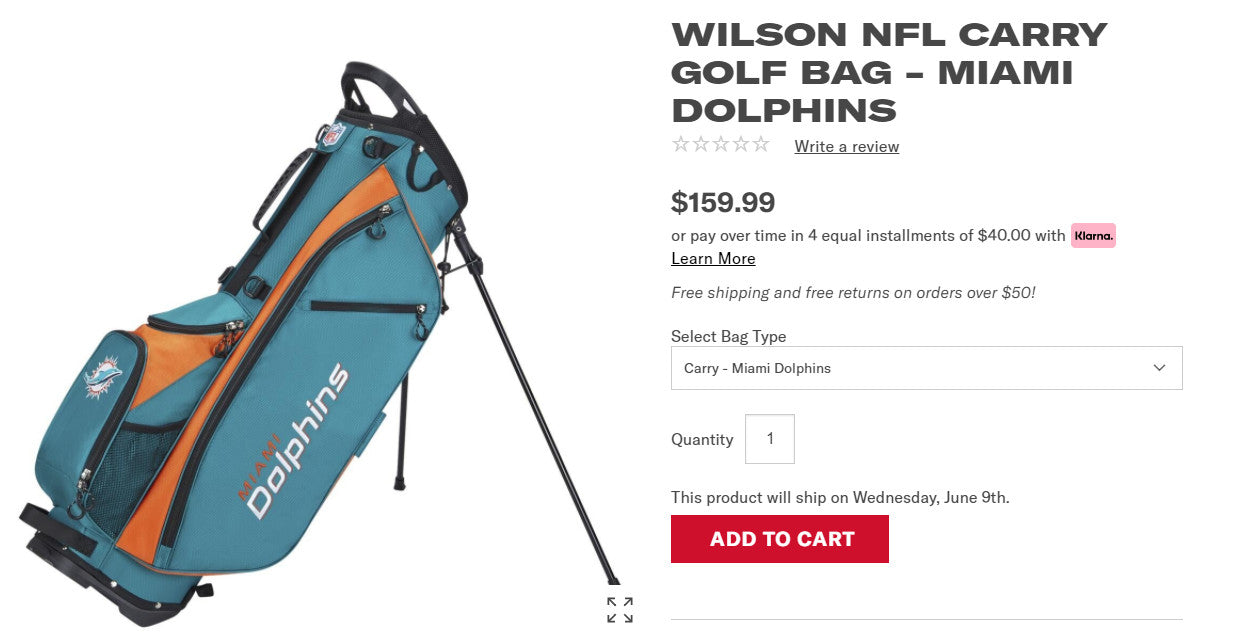The image size is (1258, 635).
Task: Rate product with the second star
Action: 701,144
